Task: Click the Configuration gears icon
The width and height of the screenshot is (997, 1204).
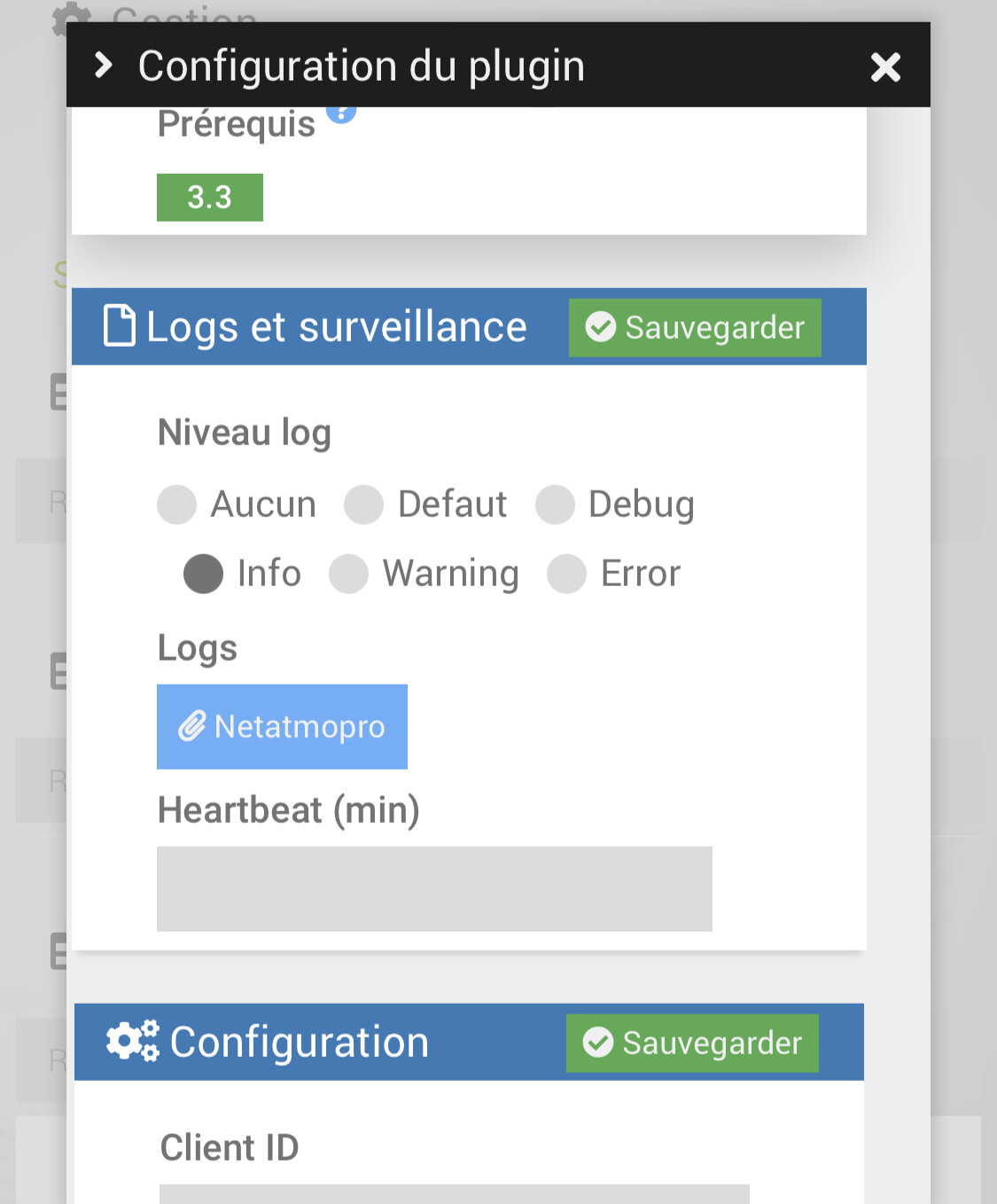Action: coord(132,1041)
